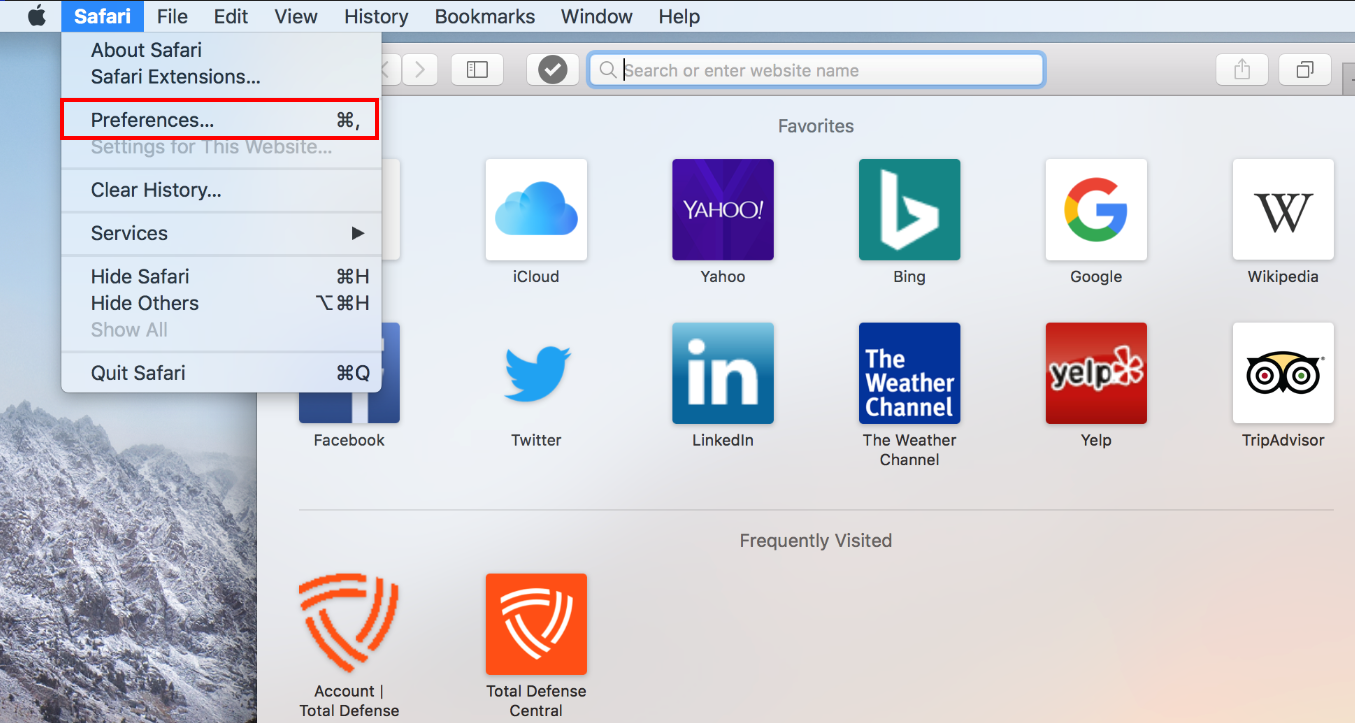Open the LinkedIn favorite
This screenshot has height=723, width=1355.
point(723,373)
